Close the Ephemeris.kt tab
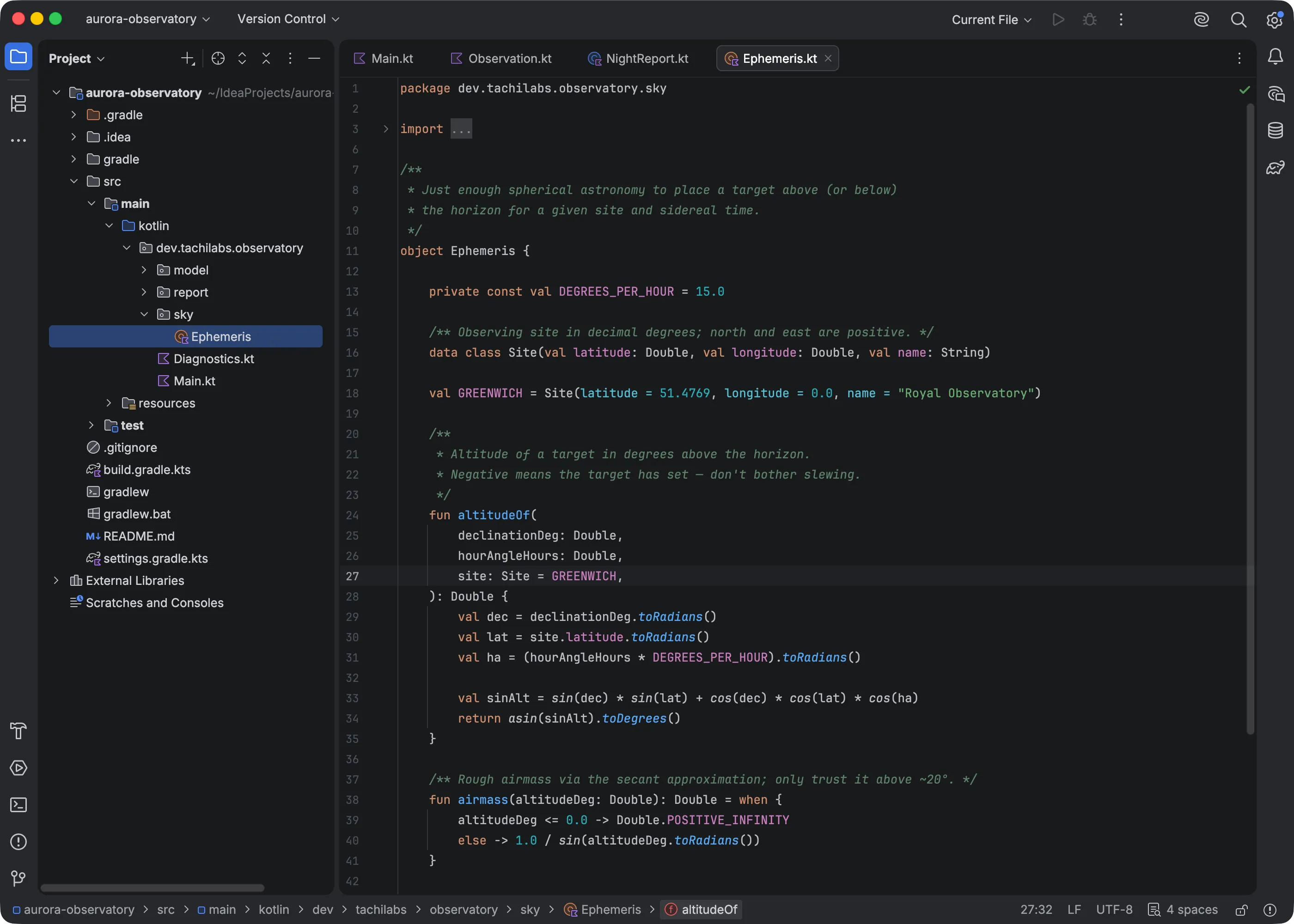 pos(828,59)
